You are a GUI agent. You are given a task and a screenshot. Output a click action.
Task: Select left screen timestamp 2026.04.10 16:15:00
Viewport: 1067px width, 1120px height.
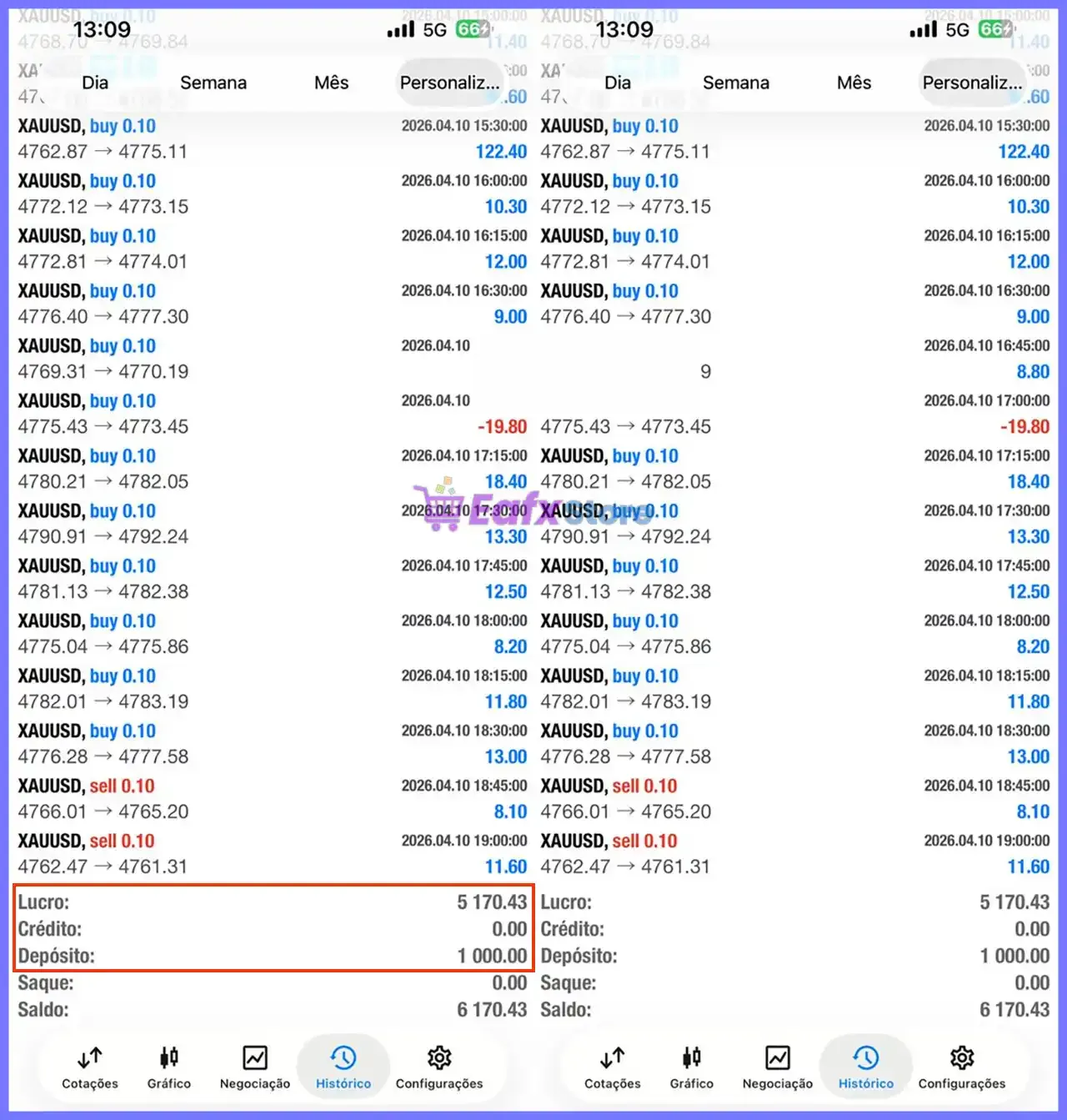[464, 236]
